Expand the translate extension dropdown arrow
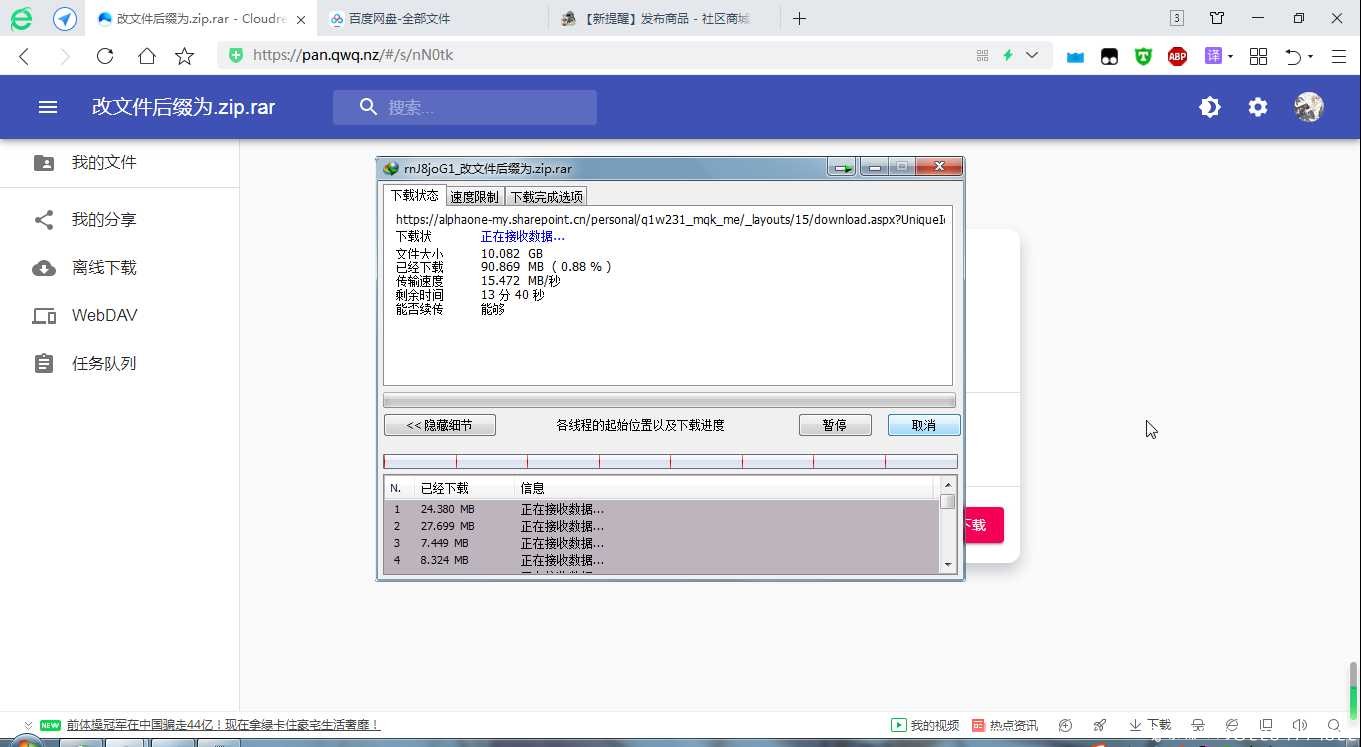Screen dimensions: 1361x747 [x=1230, y=57]
